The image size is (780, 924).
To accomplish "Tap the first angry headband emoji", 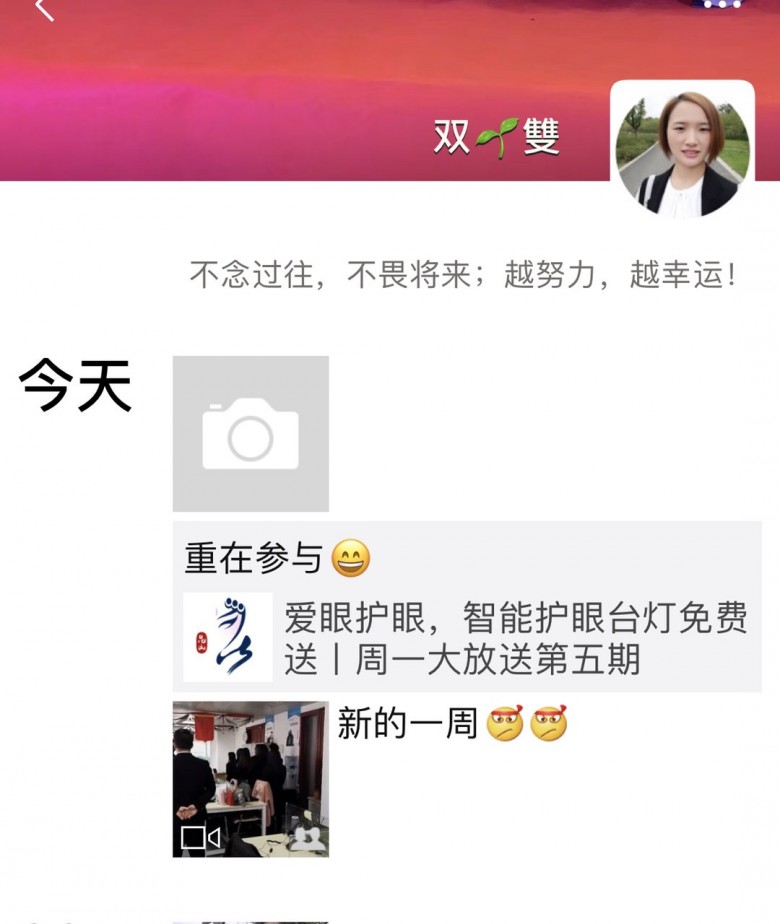I will point(504,722).
